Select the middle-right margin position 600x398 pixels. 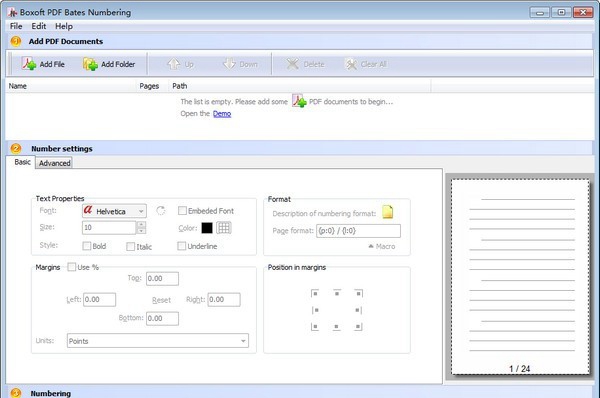click(x=358, y=310)
